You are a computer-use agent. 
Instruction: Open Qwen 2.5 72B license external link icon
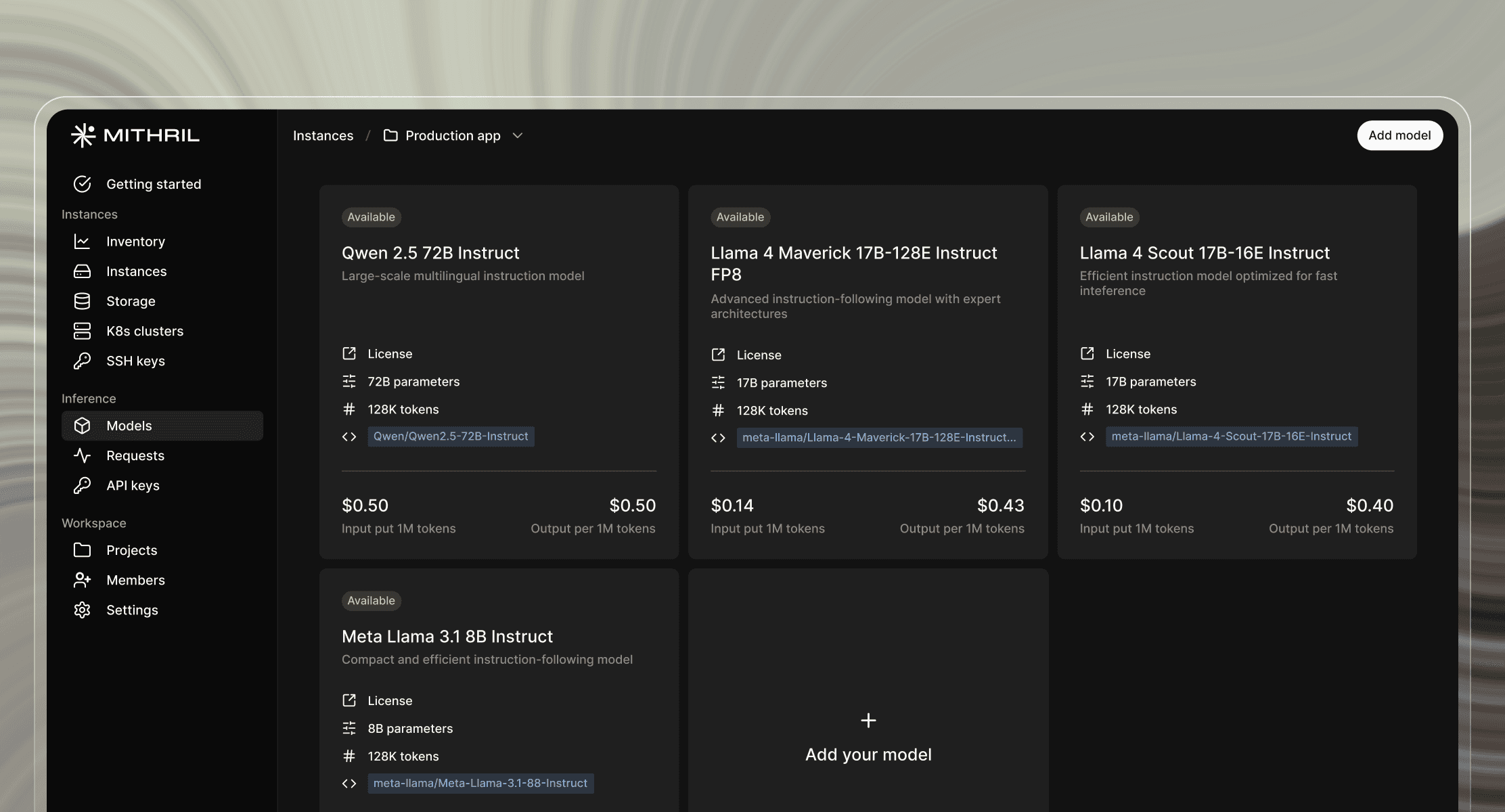(x=349, y=353)
